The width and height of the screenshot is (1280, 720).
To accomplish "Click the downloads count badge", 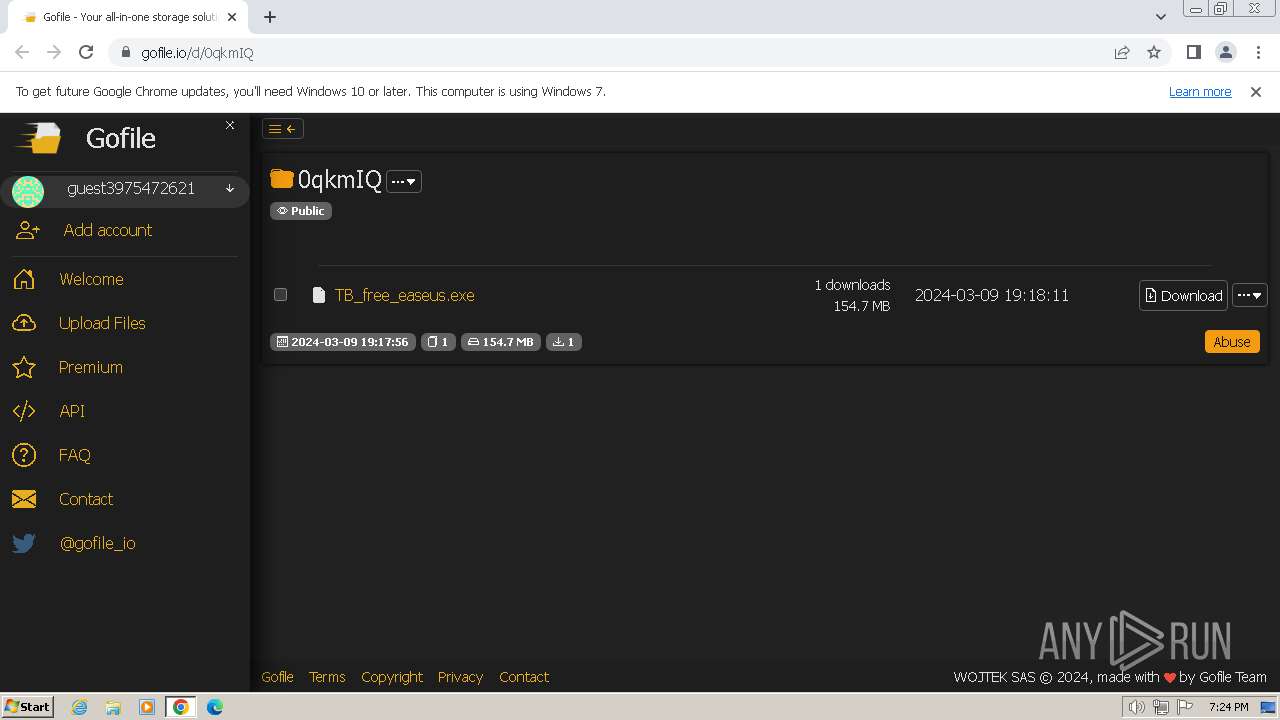I will [x=564, y=342].
